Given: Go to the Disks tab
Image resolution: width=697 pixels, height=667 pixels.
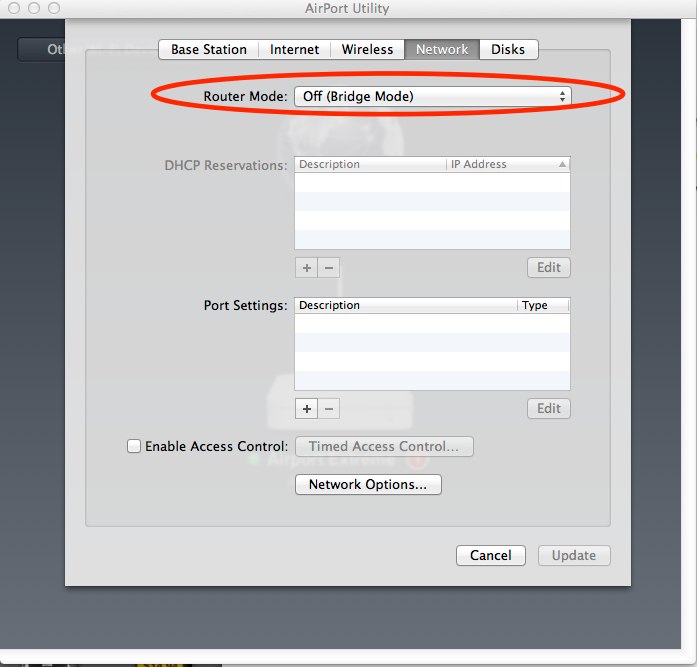Looking at the screenshot, I should click(x=508, y=49).
